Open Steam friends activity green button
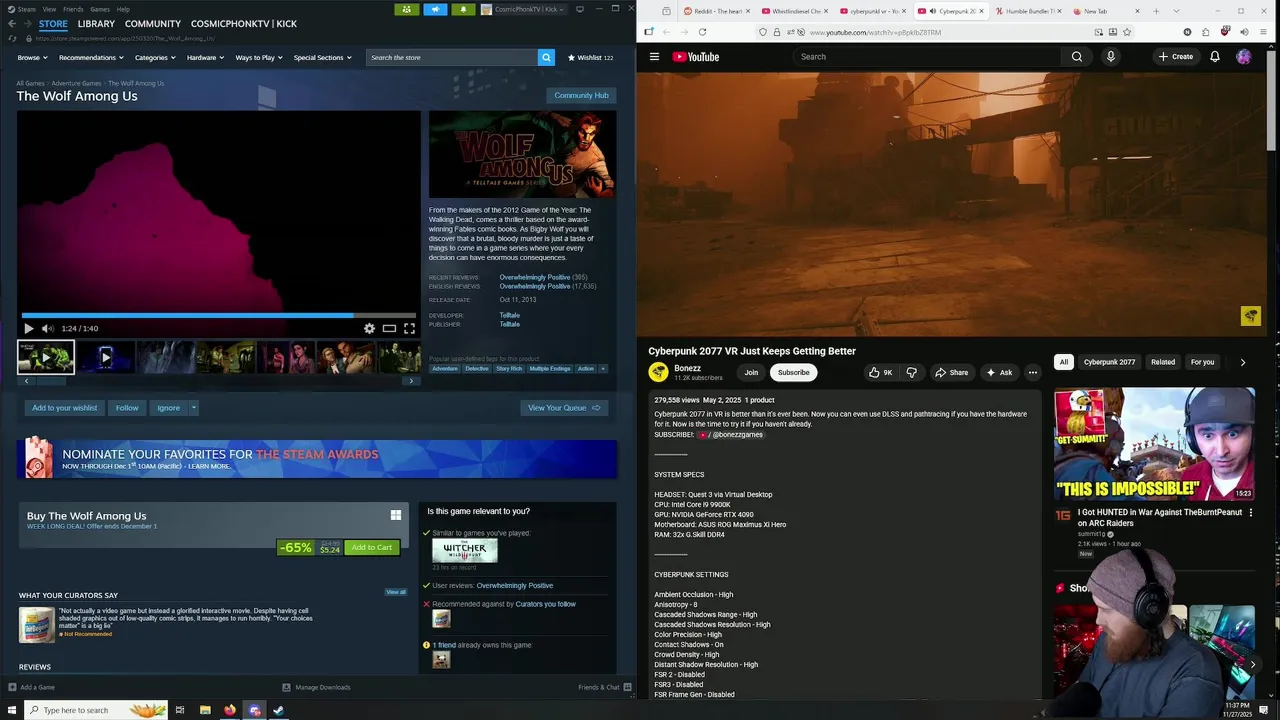This screenshot has height=720, width=1280. click(406, 9)
